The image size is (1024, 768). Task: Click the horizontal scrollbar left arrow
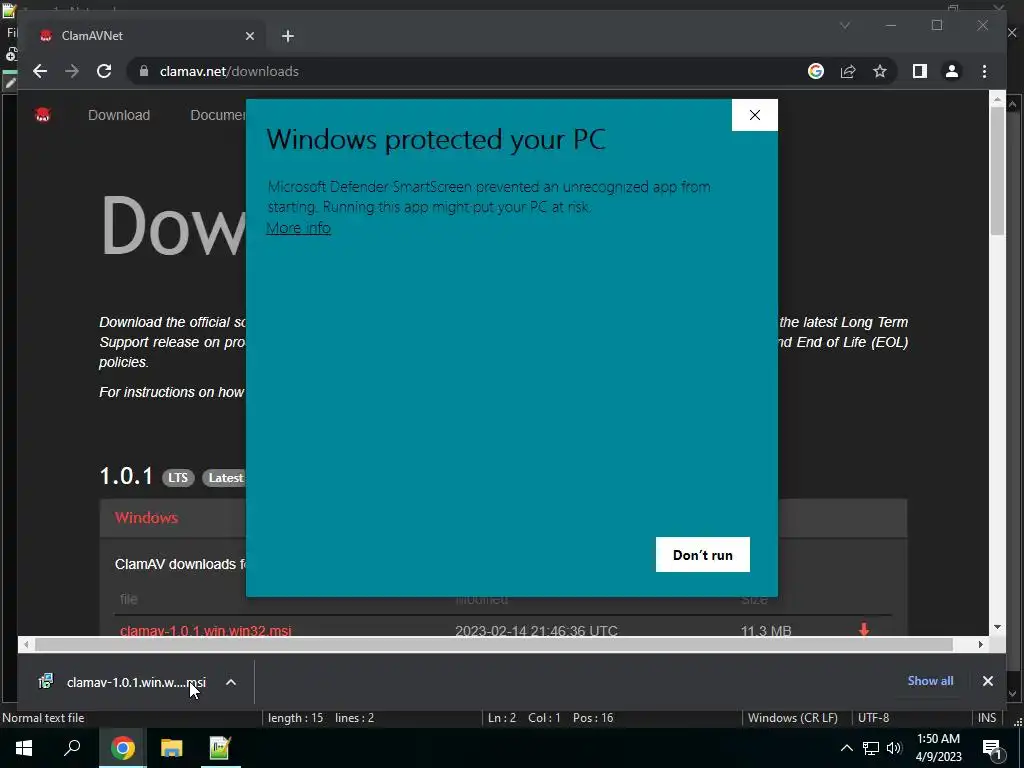click(25, 645)
